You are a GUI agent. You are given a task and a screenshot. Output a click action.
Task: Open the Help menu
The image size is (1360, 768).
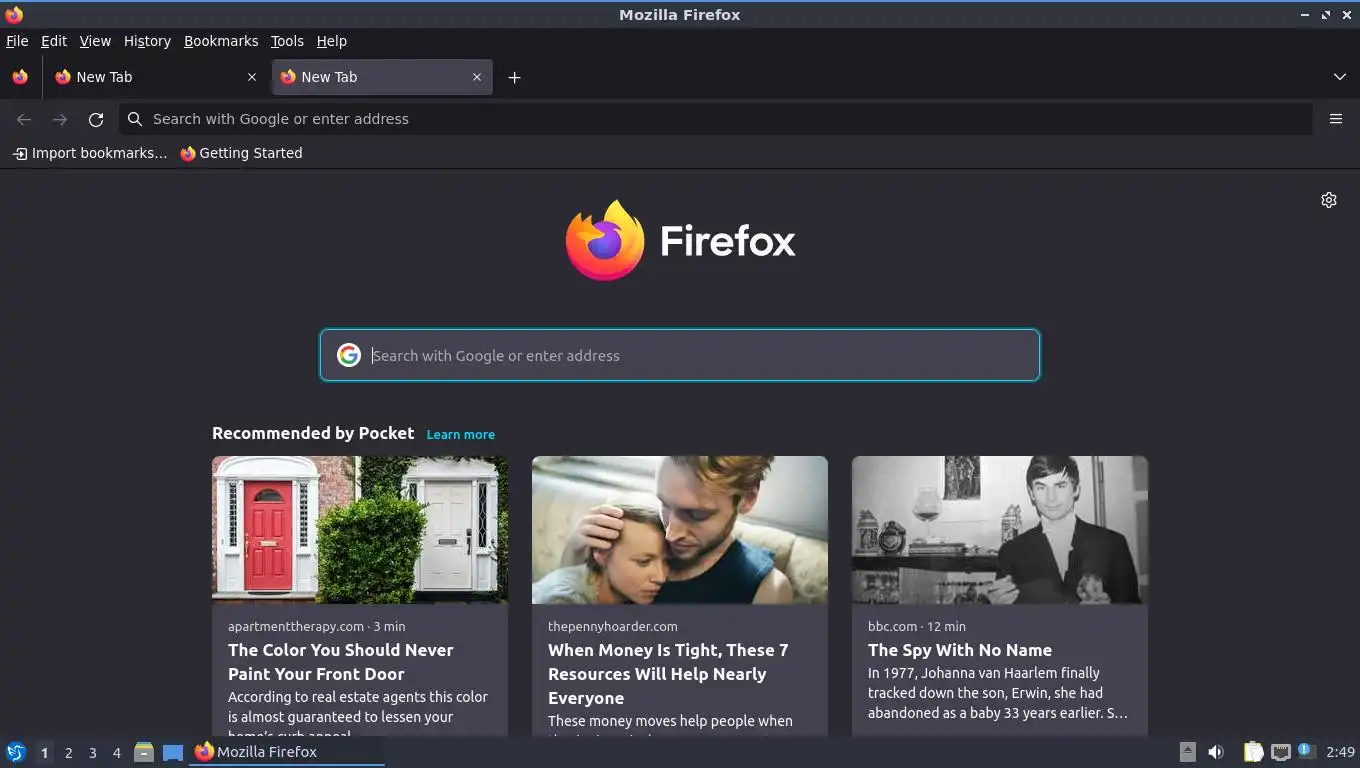(331, 41)
